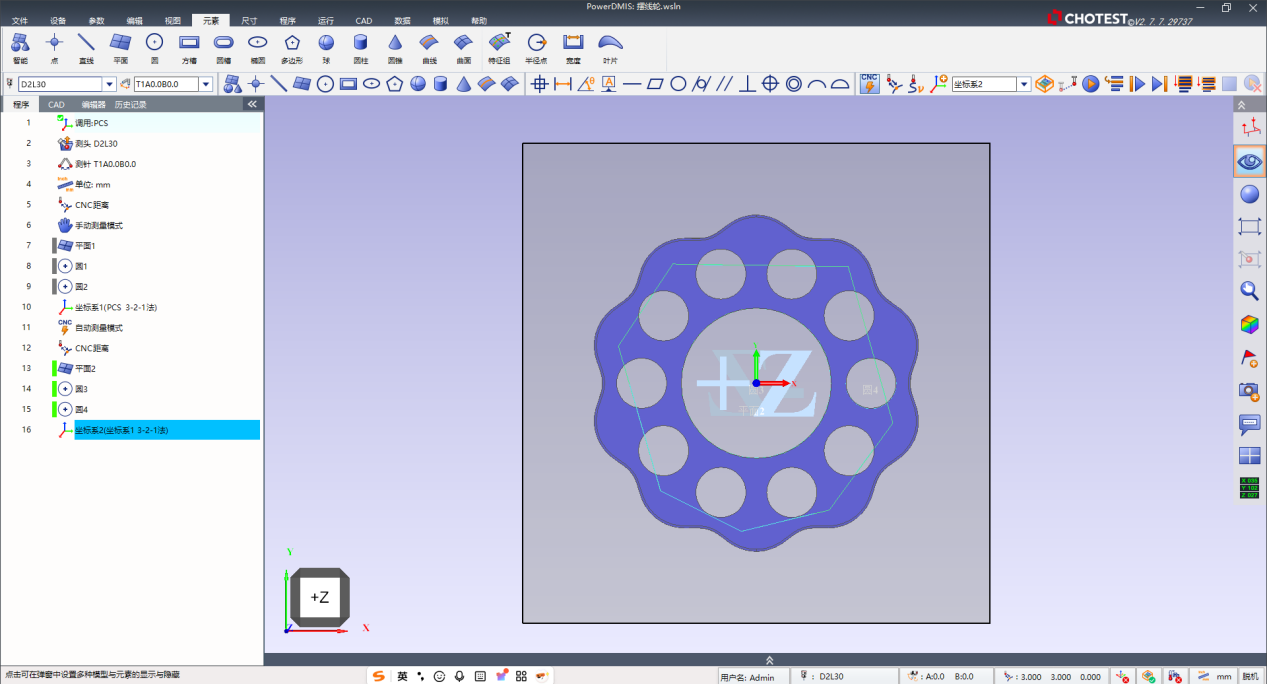
Task: Toggle the eye visibility icon in right sidebar
Action: coord(1249,161)
